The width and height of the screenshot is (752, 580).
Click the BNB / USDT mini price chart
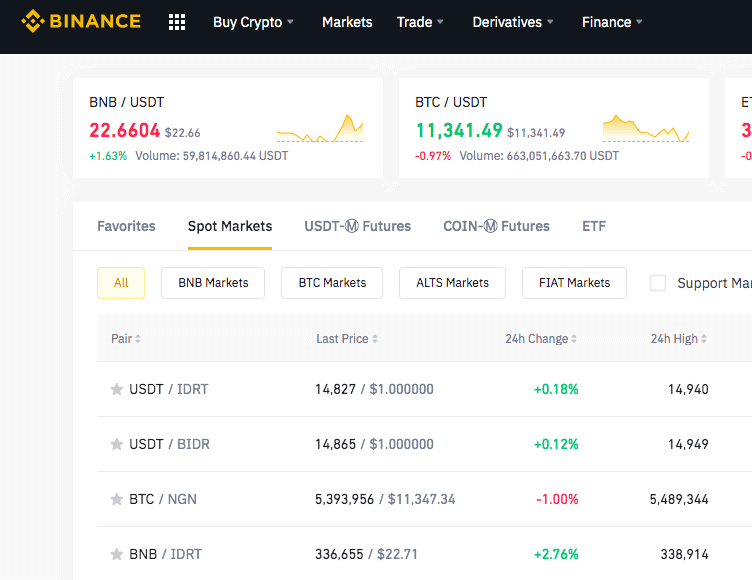(320, 128)
